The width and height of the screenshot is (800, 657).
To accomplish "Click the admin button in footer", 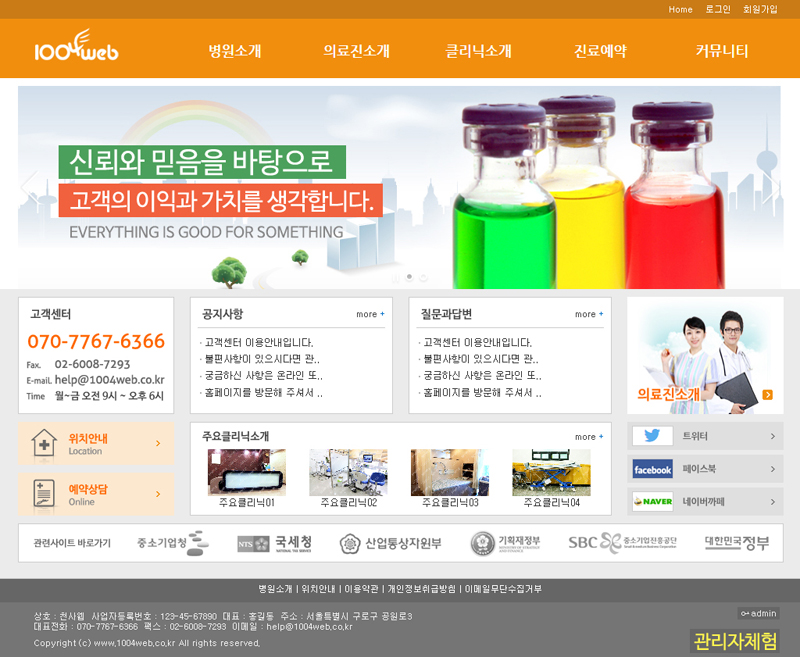I will coord(758,613).
